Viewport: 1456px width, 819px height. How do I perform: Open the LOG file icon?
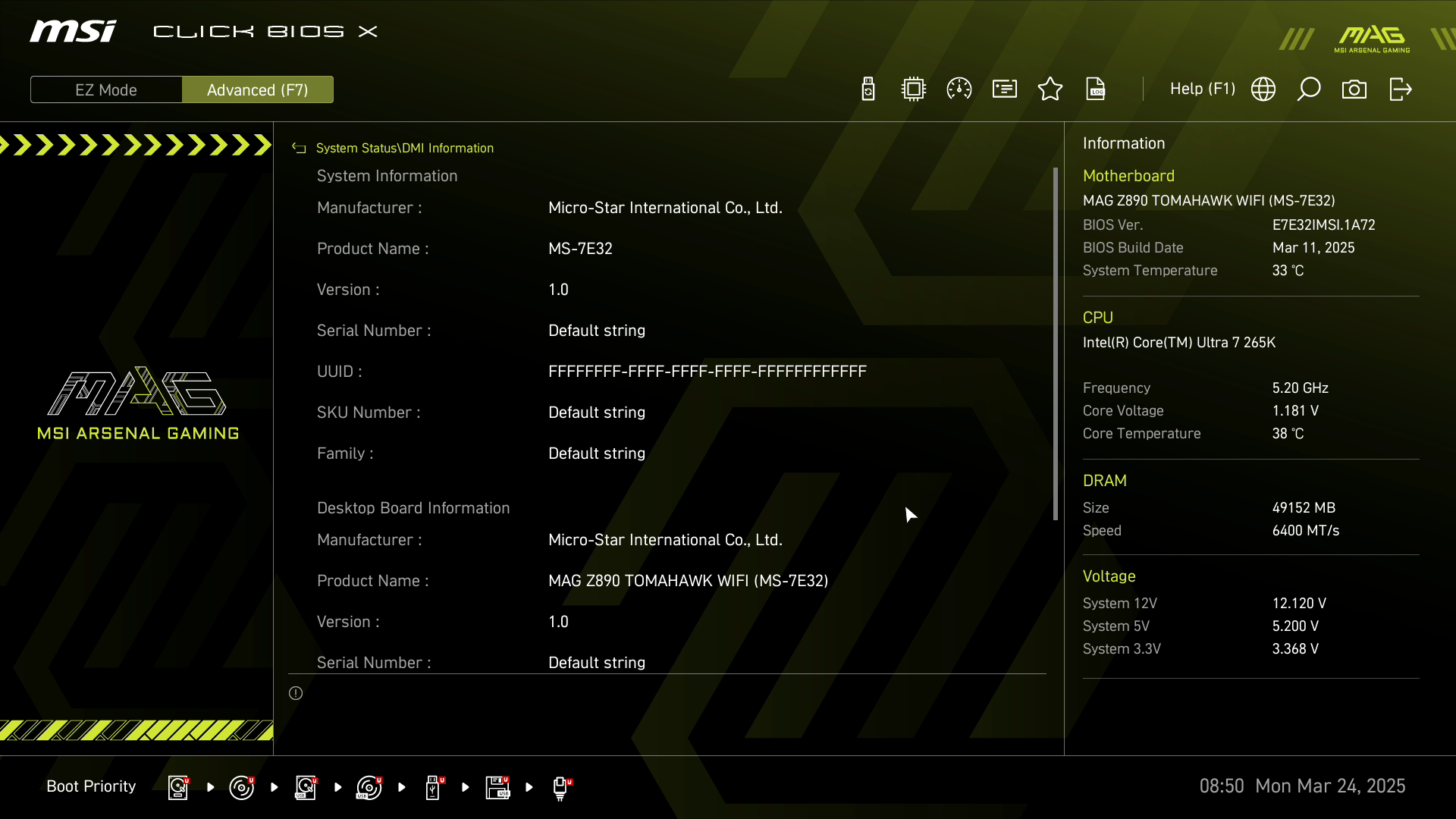click(x=1096, y=89)
